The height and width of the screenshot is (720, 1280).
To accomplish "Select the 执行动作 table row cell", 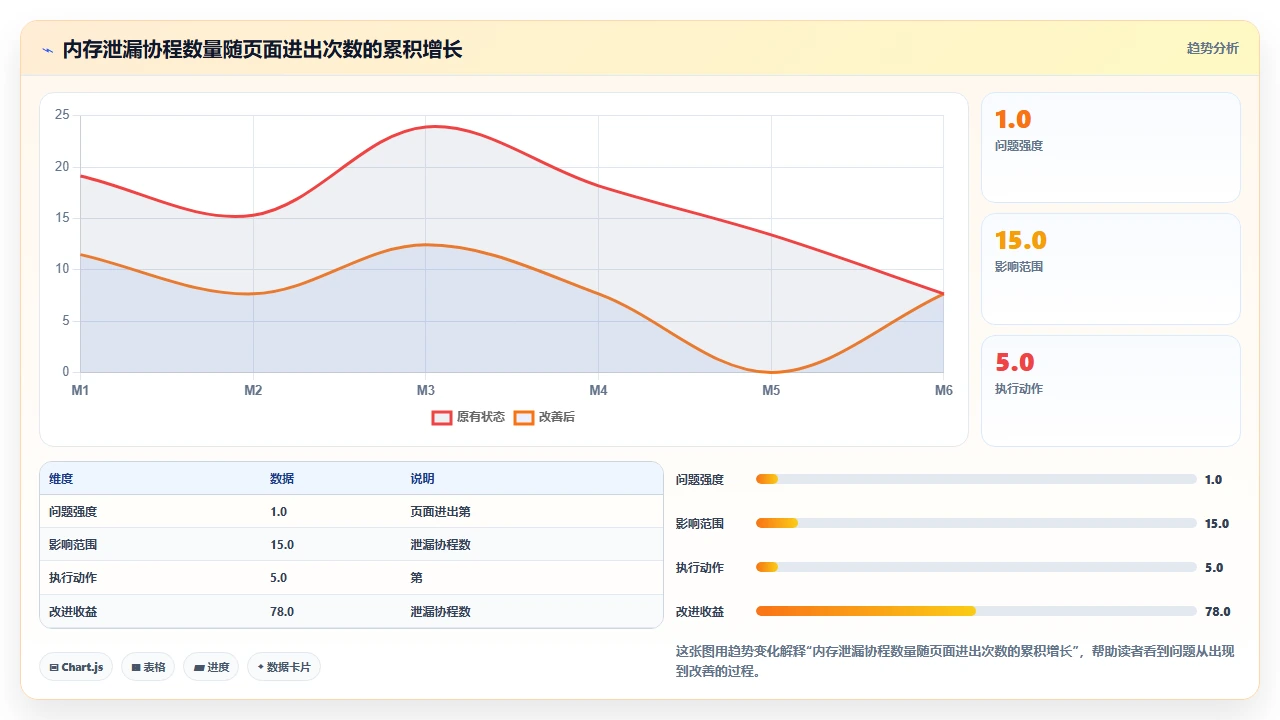I will 73,577.
